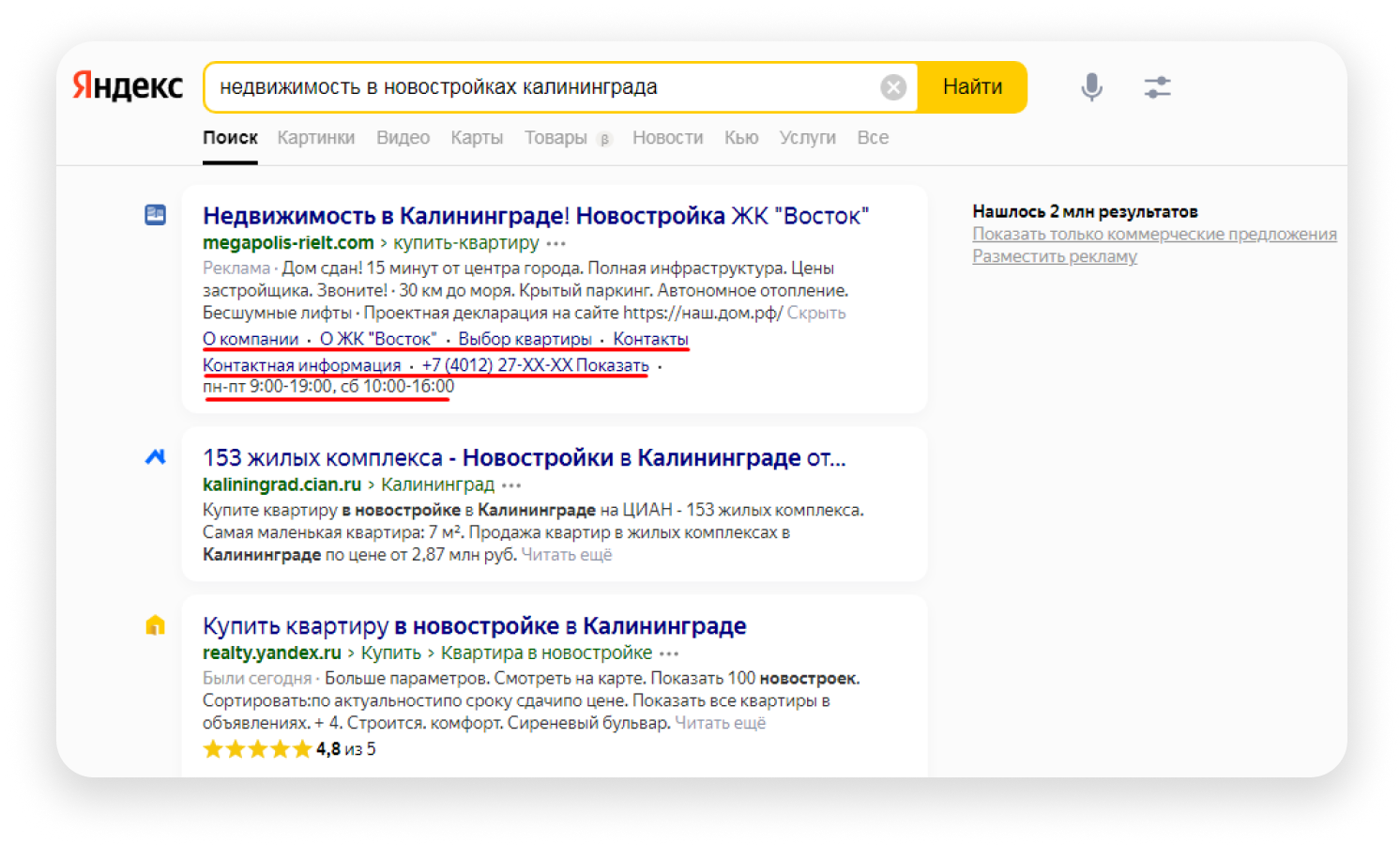Viewport: 1400px width, 845px height.
Task: Click the star rating under the realty.yandex result
Action: (257, 749)
